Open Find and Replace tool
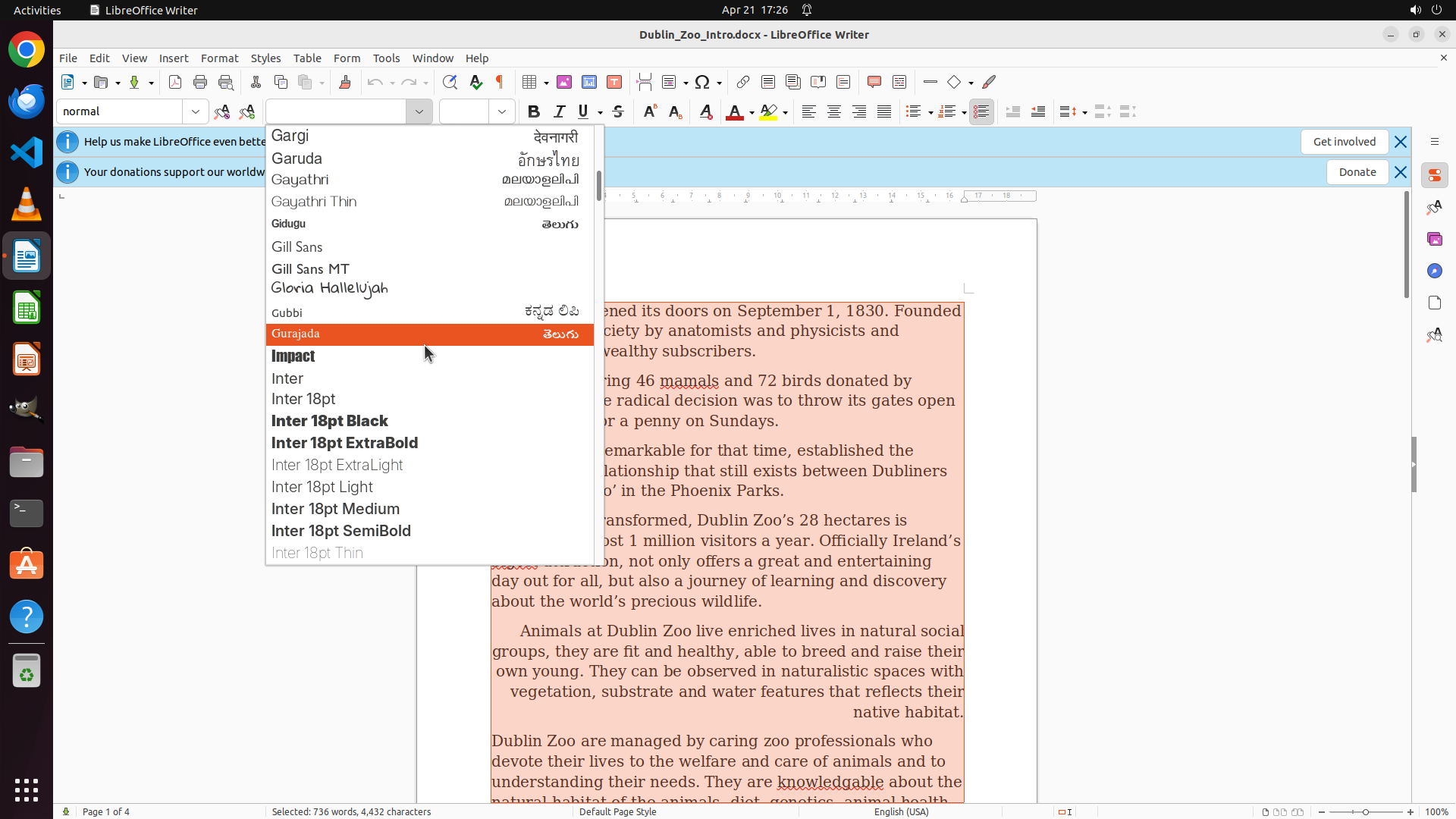This screenshot has height=819, width=1456. coord(450,82)
